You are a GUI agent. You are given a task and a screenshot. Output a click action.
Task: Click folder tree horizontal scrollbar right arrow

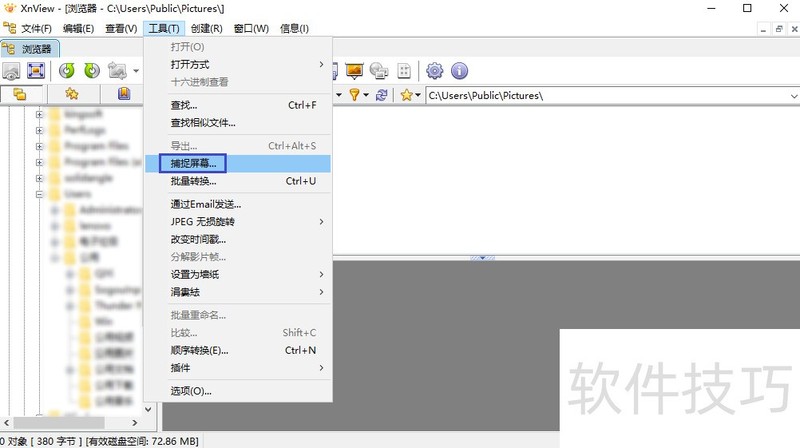tap(135, 422)
